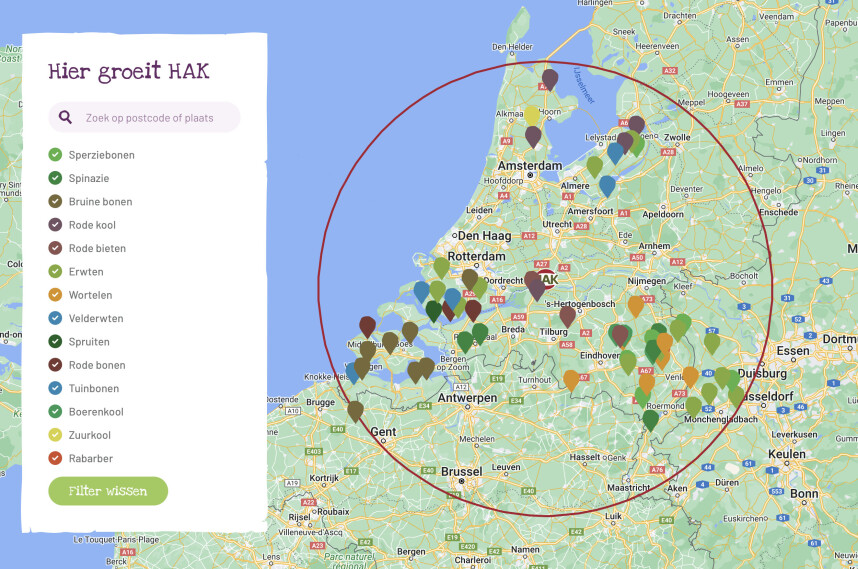
Task: Click the Brussel city label on map
Action: (462, 472)
